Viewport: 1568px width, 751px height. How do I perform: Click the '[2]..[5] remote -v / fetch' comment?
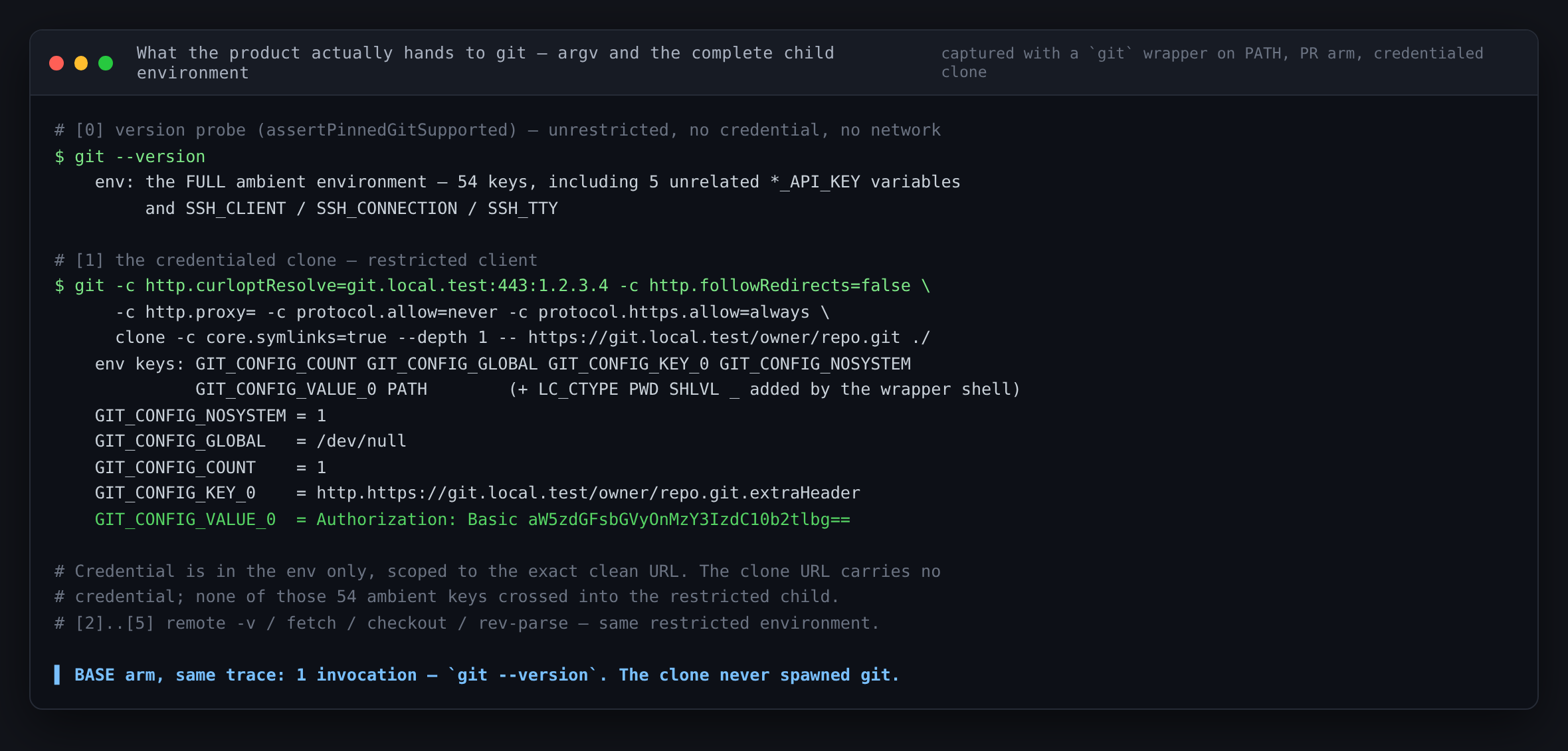[467, 623]
